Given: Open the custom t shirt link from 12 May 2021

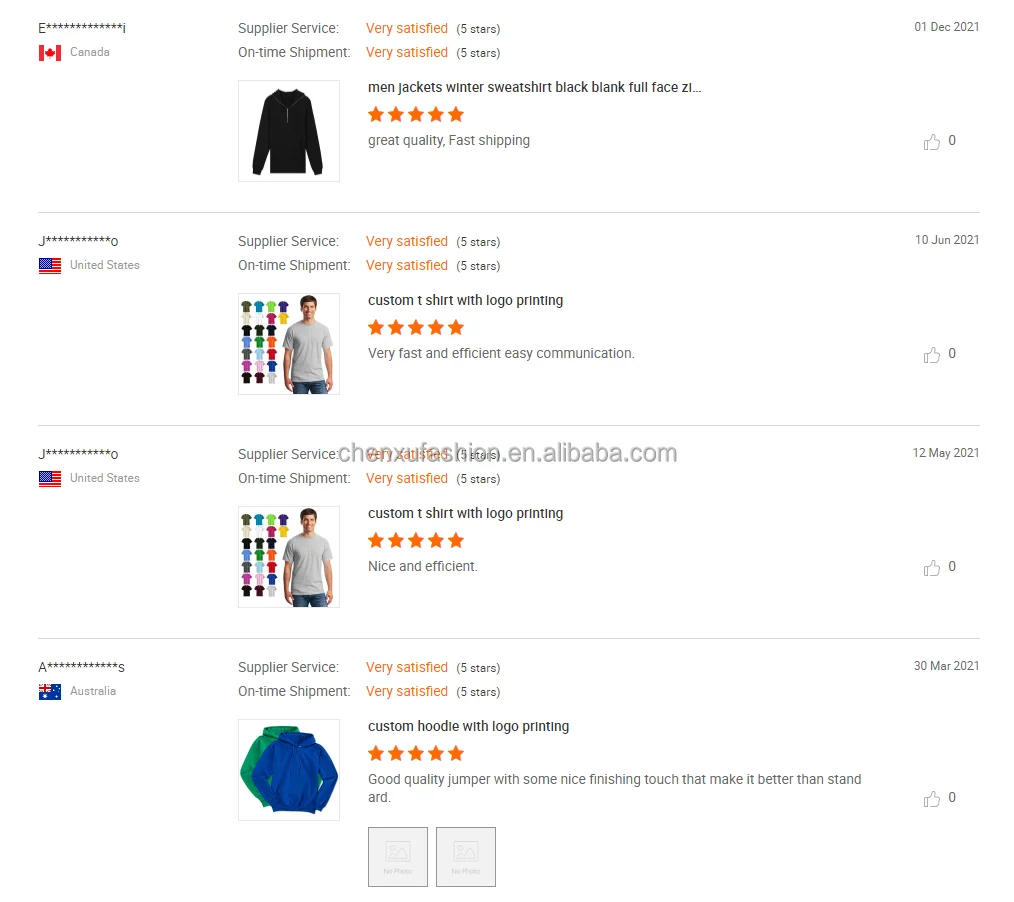Looking at the screenshot, I should 465,514.
